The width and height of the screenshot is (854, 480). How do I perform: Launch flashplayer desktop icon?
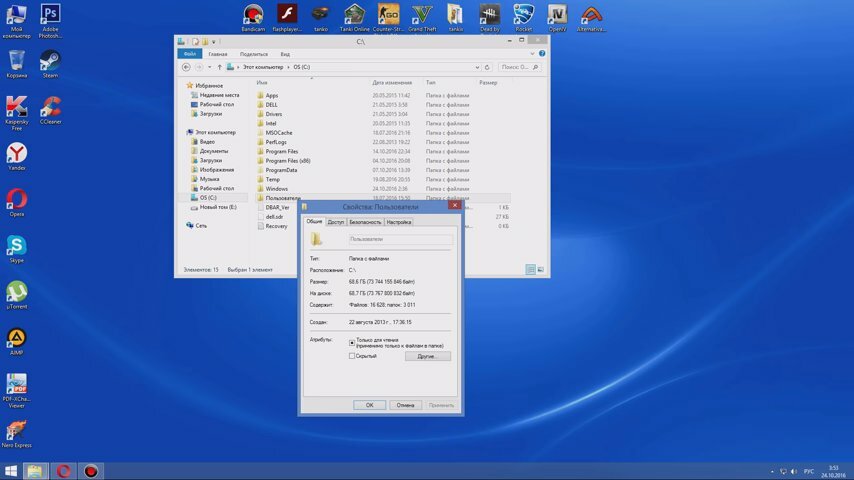tap(287, 17)
